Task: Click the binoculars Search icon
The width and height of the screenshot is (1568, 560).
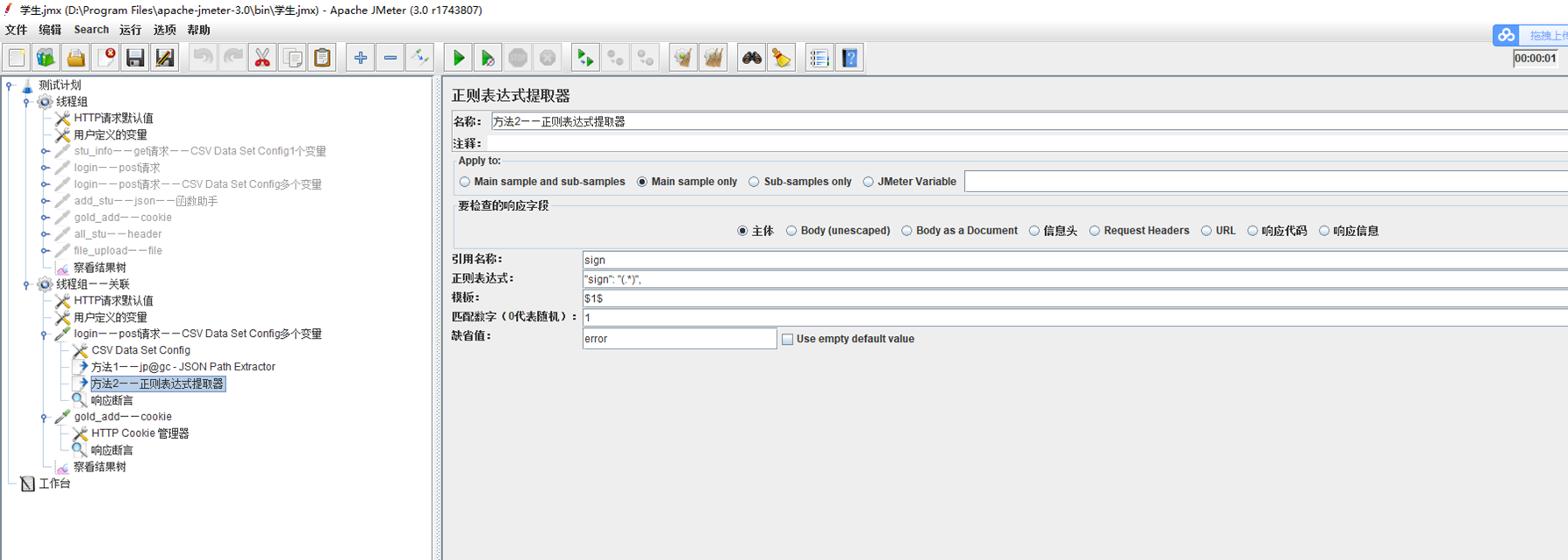Action: tap(751, 59)
